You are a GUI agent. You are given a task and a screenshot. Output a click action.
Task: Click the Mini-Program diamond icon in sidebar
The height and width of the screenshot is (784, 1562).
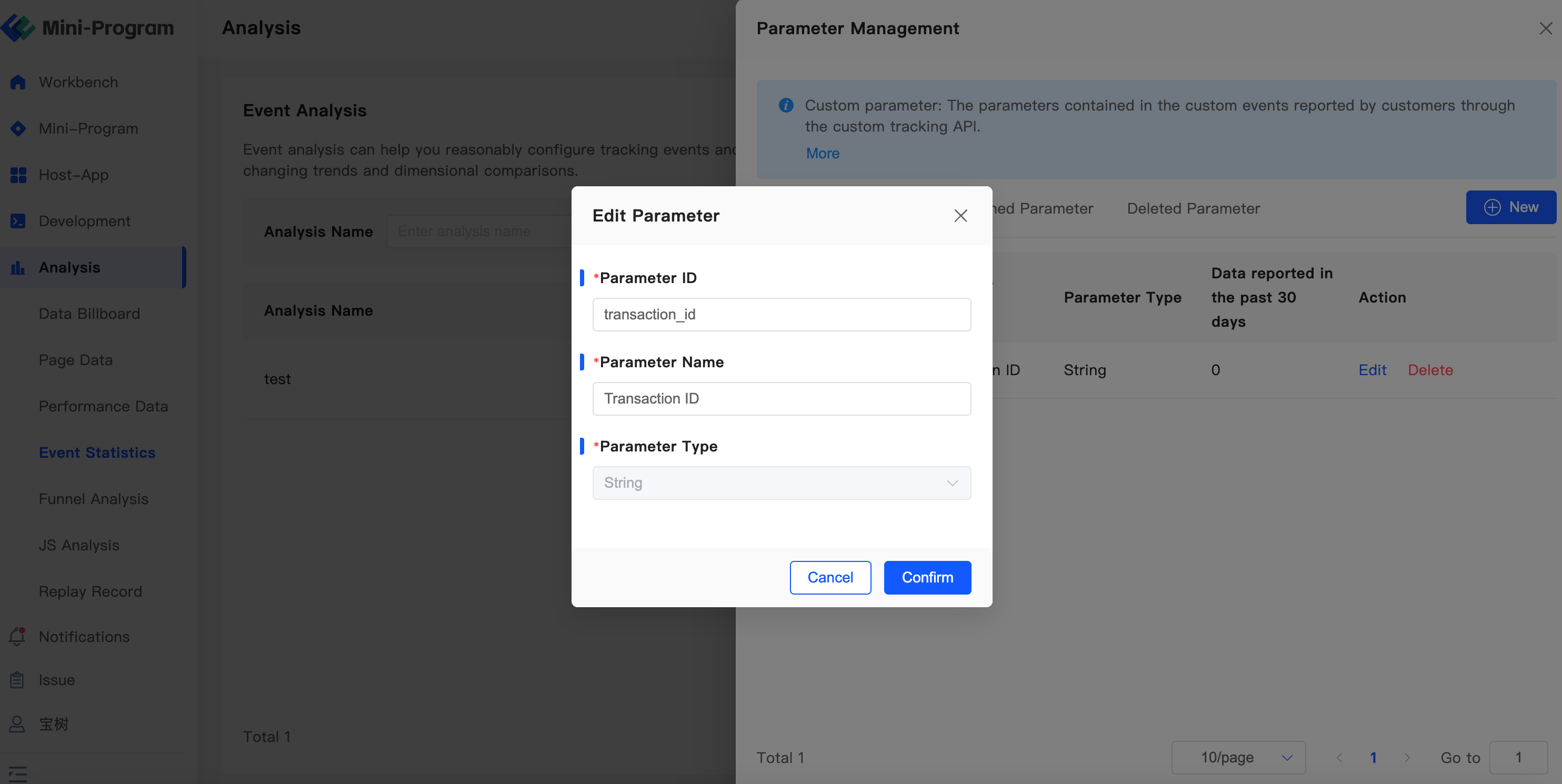18,128
